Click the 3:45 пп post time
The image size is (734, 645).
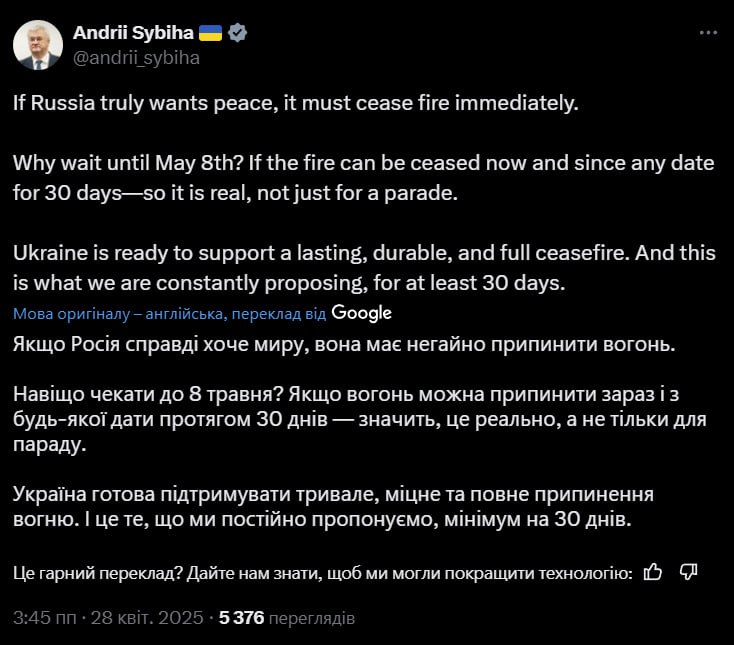click(x=39, y=618)
